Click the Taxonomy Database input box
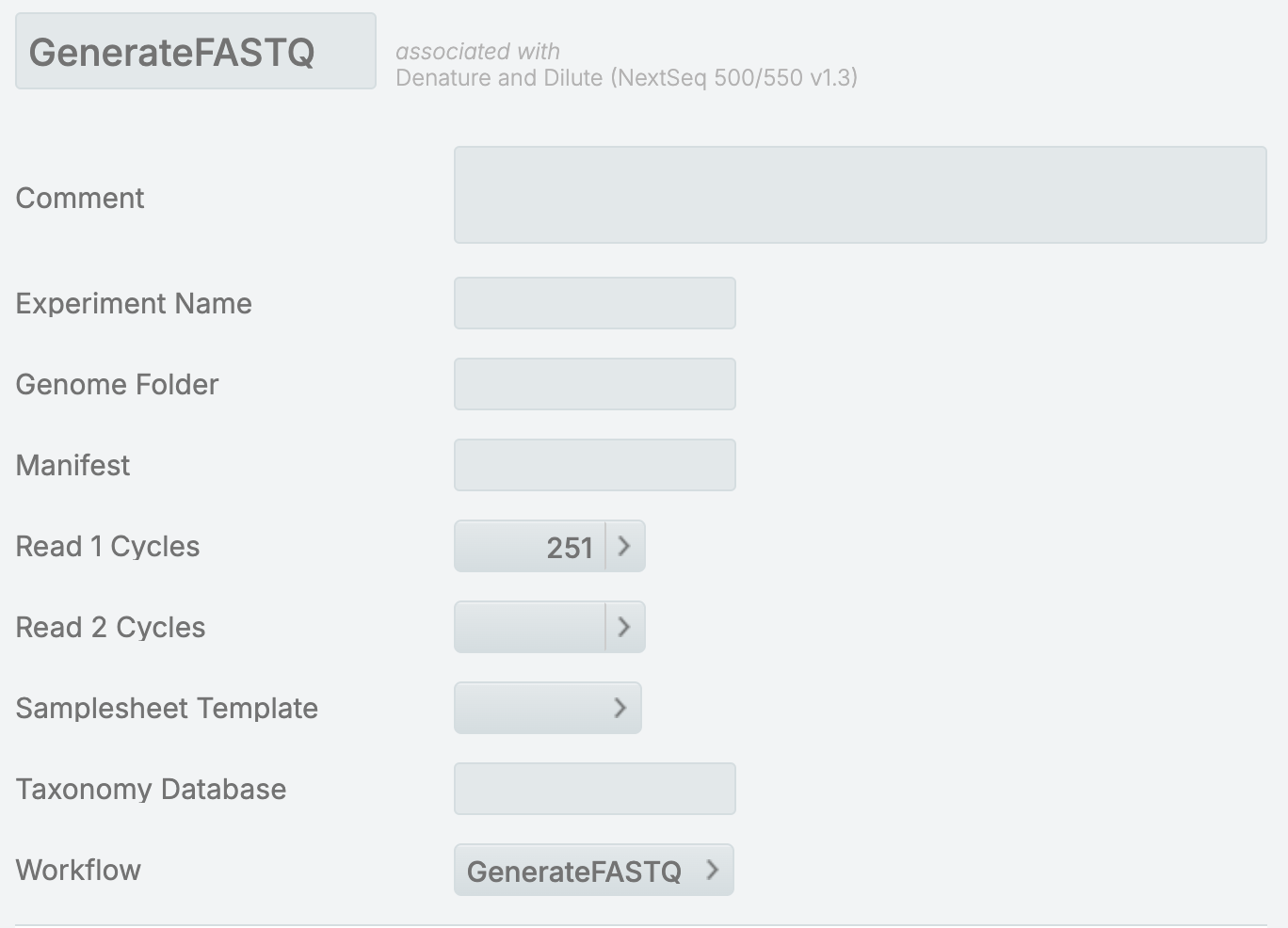This screenshot has width=1288, height=928. 594,789
